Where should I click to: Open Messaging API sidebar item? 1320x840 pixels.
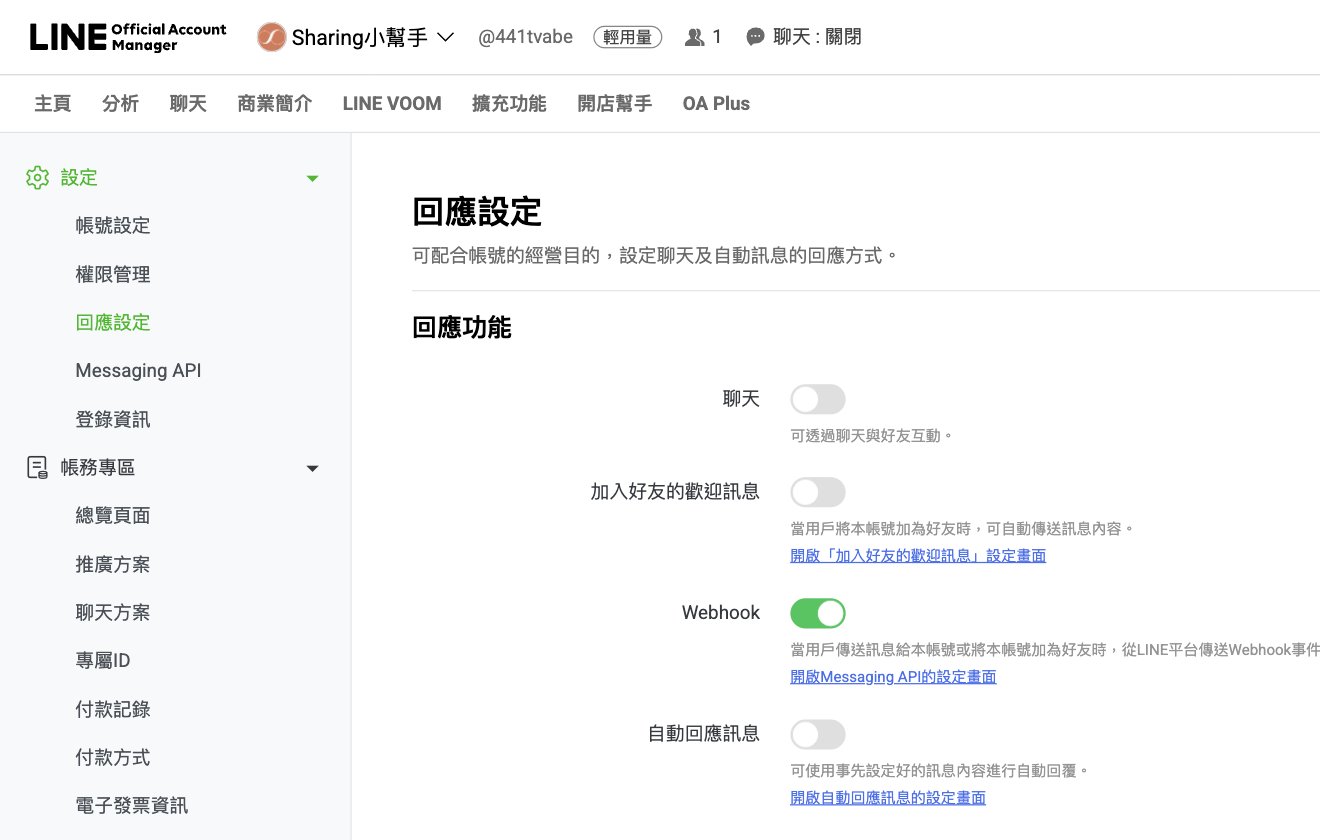pos(138,371)
